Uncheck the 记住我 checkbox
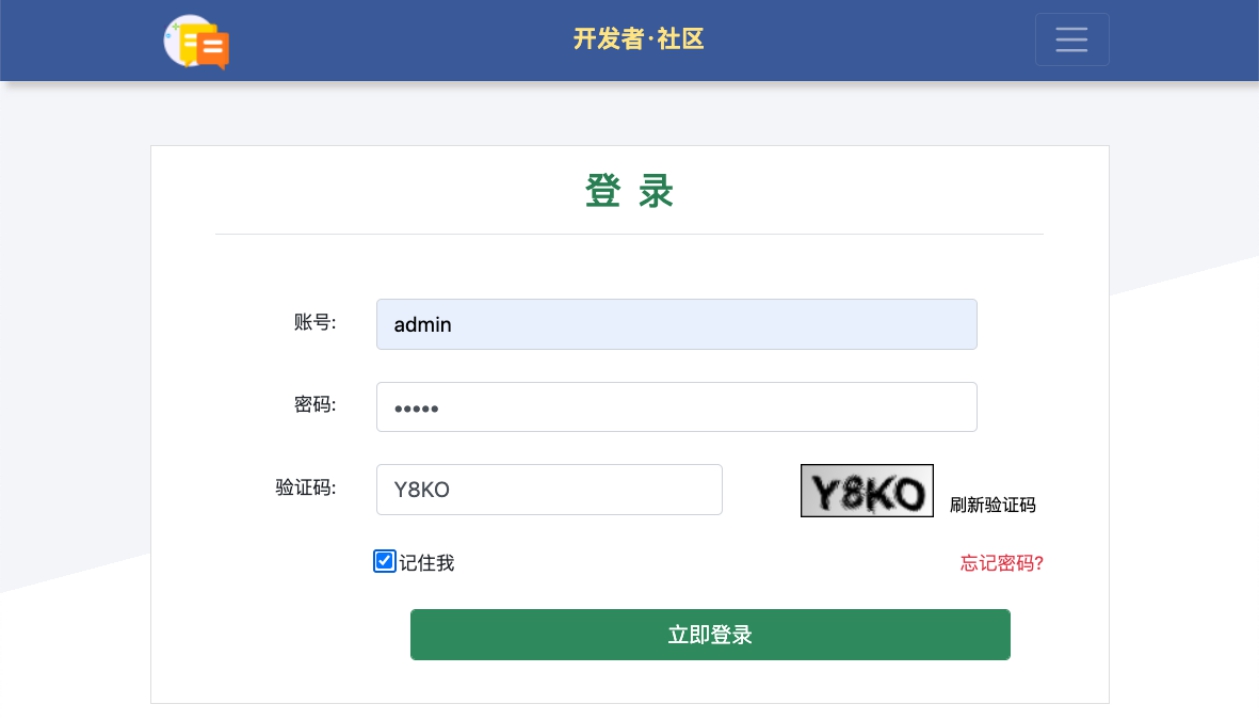Screen dimensions: 1259x720 (385, 561)
